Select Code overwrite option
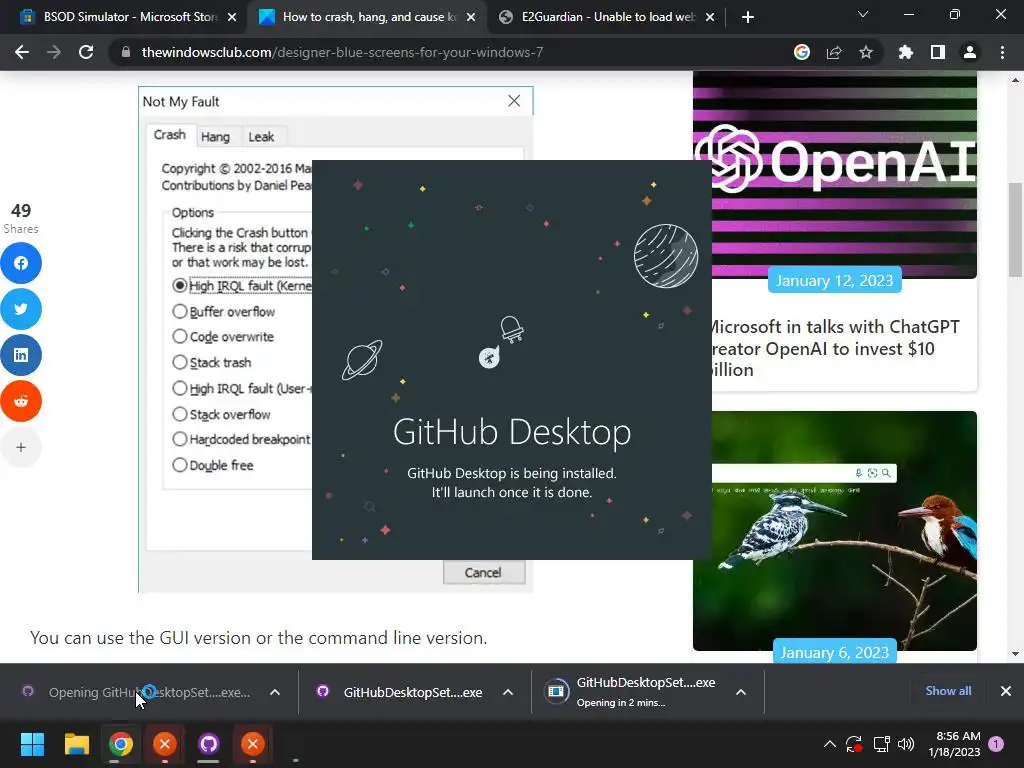Image resolution: width=1024 pixels, height=768 pixels. coord(180,336)
